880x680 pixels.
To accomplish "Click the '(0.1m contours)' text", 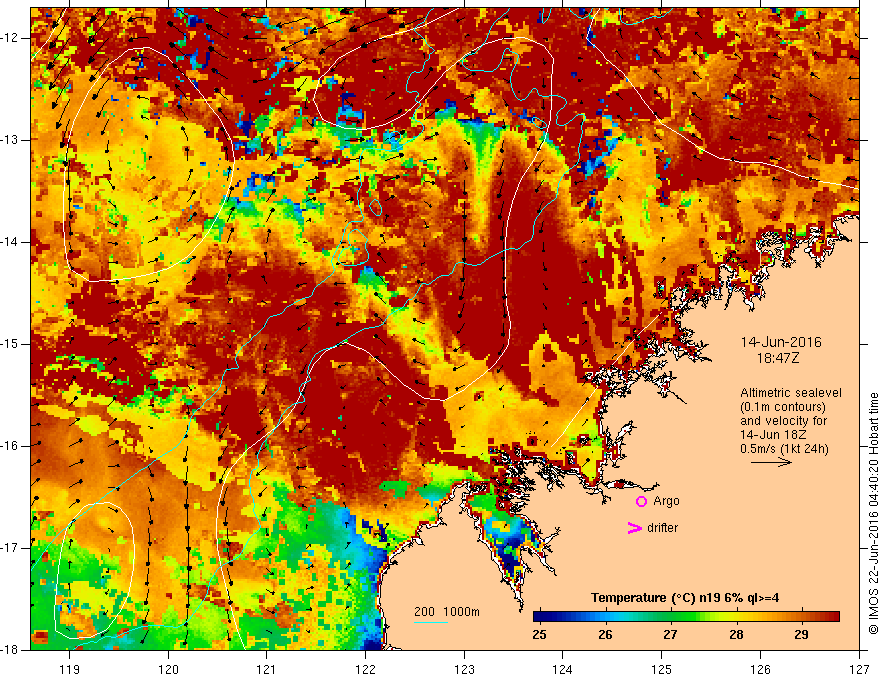I will [x=783, y=407].
